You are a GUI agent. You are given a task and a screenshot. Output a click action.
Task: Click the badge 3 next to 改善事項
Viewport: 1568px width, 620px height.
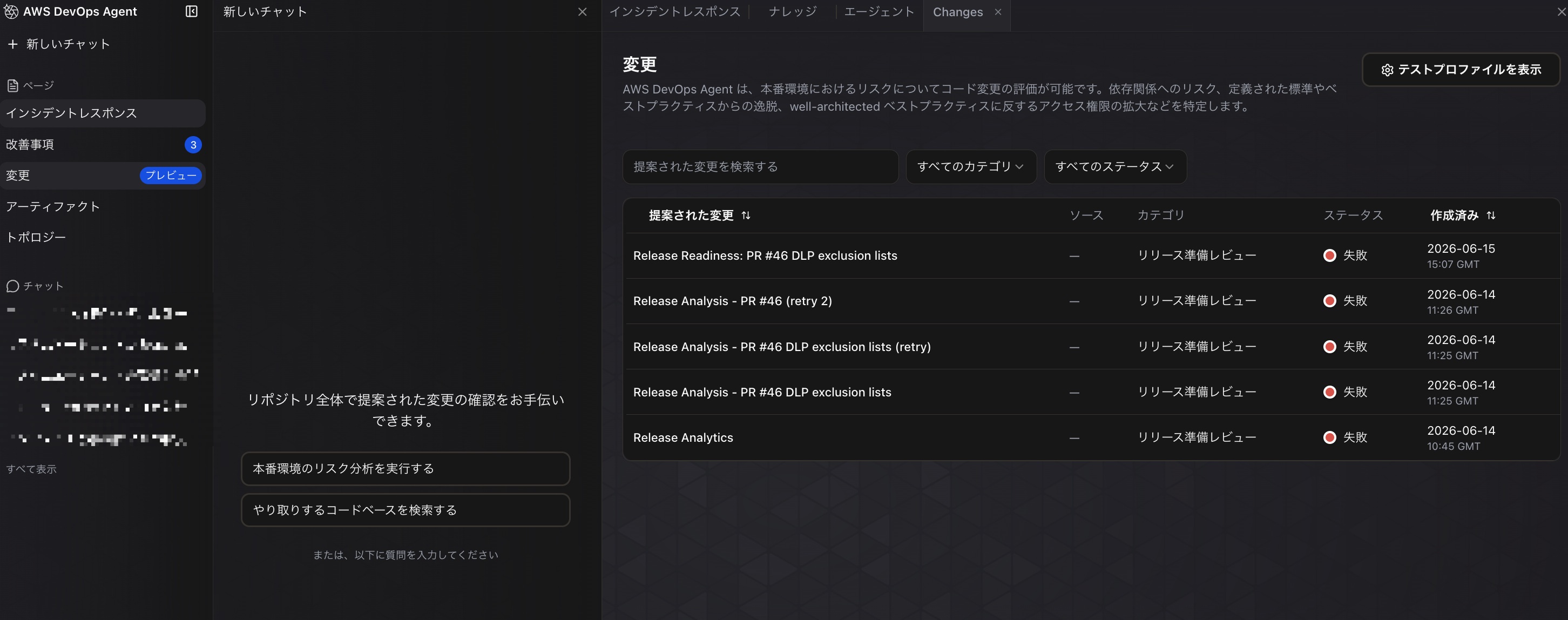[x=193, y=144]
